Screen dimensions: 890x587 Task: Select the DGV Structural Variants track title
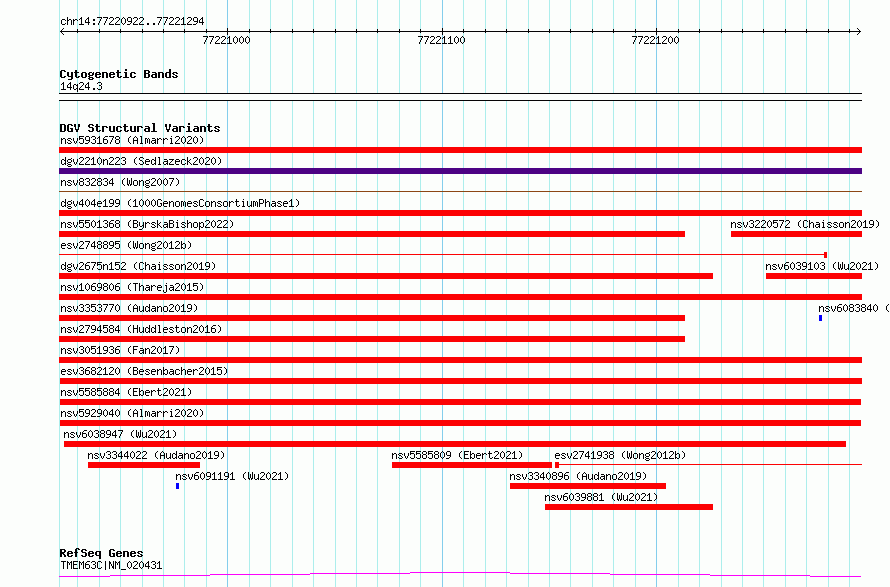click(140, 128)
